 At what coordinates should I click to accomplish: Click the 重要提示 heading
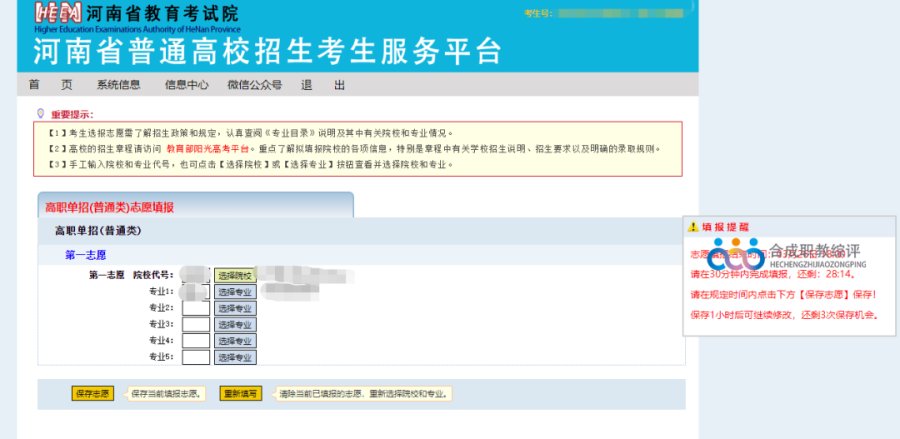72,114
